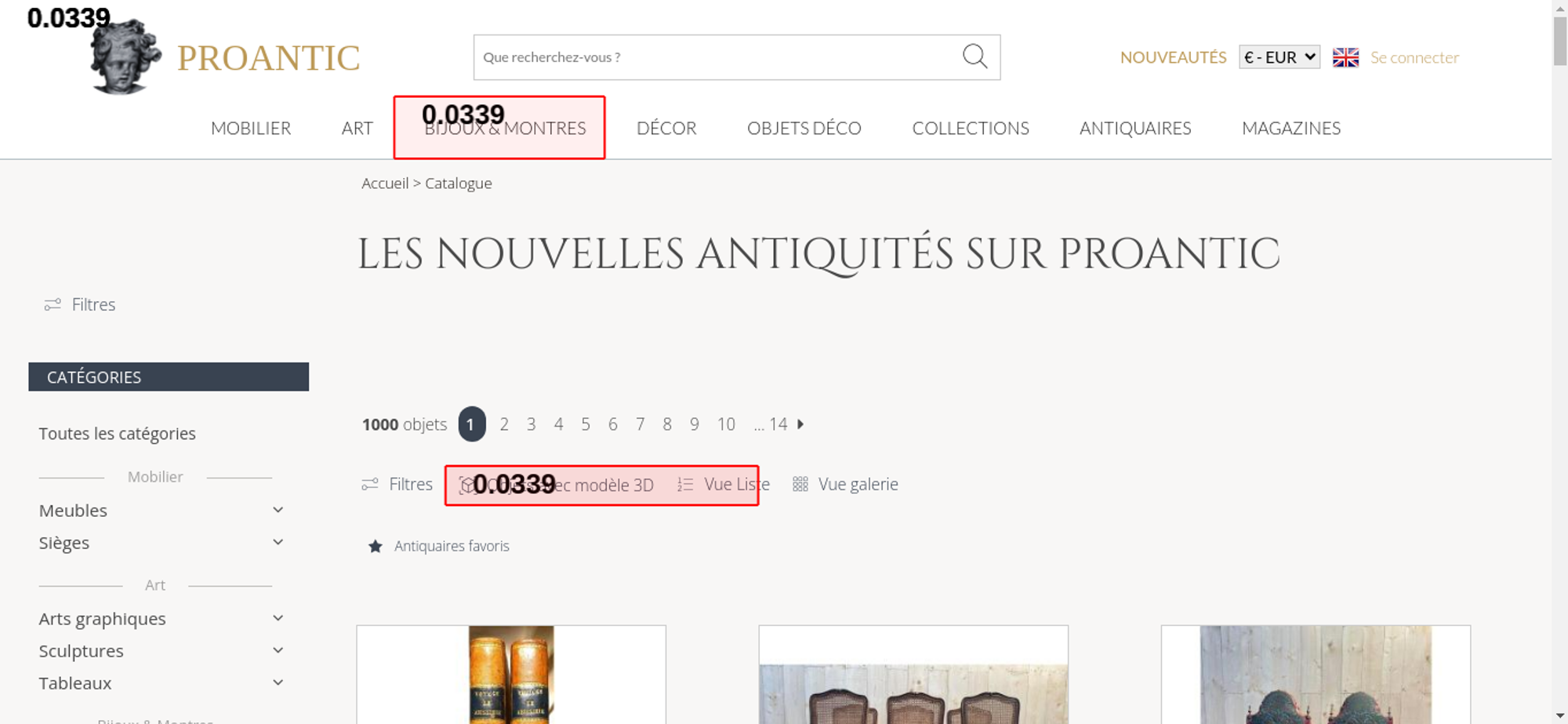Viewport: 1568px width, 724px height.
Task: Click the Sculptures category label
Action: coord(82,651)
